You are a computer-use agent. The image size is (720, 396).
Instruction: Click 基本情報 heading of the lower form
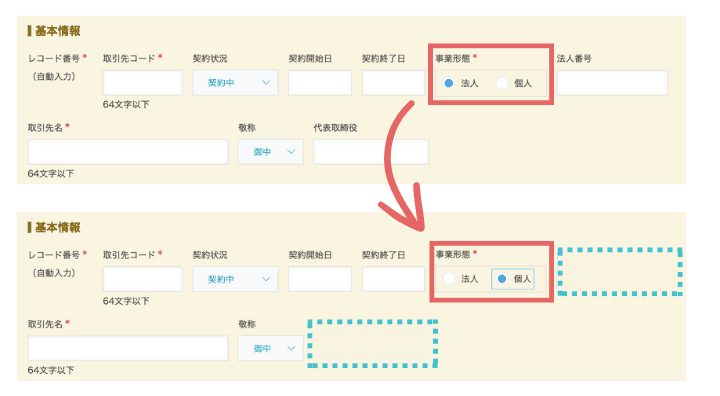[58, 227]
